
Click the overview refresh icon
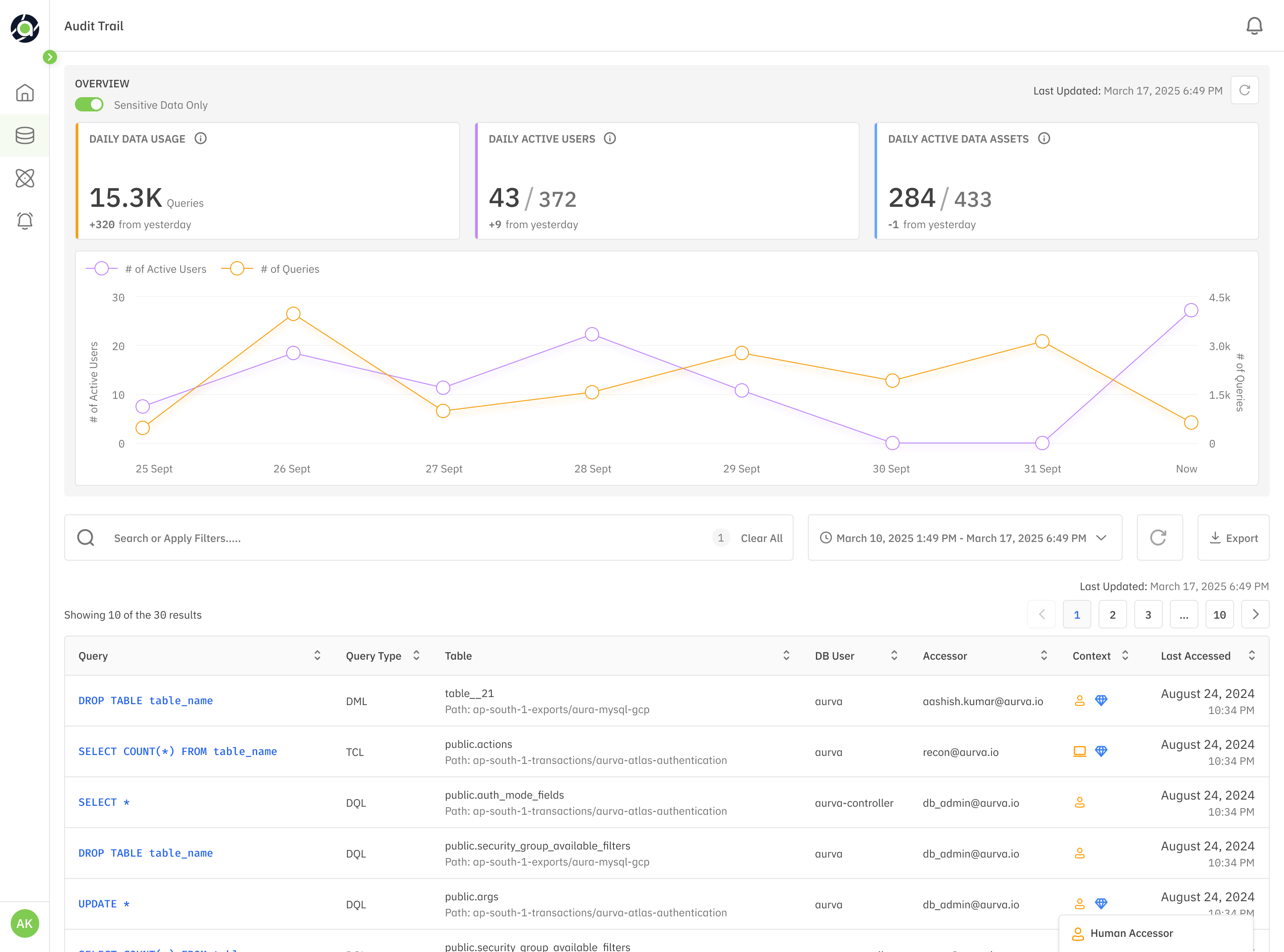(1244, 90)
